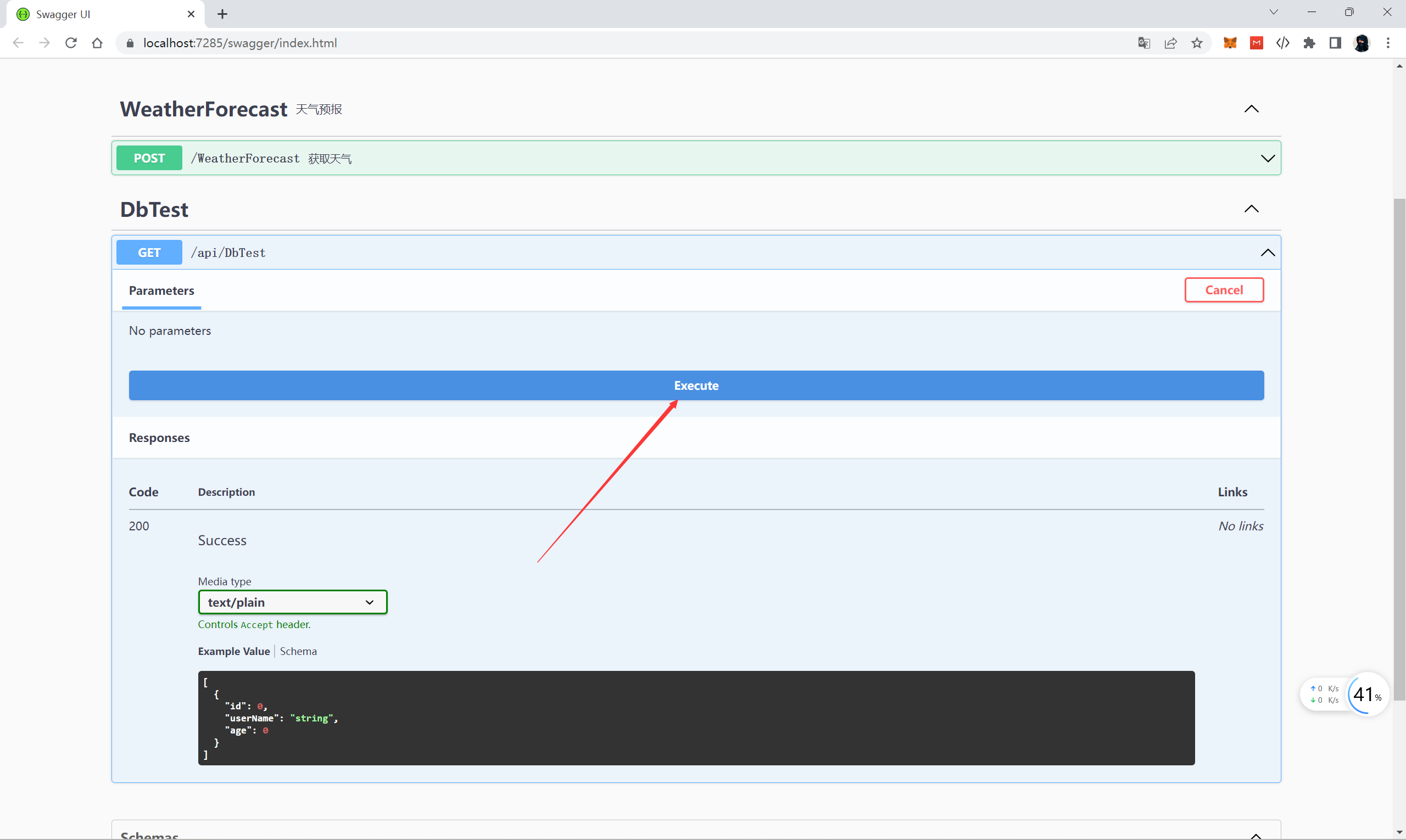Image resolution: width=1406 pixels, height=840 pixels.
Task: Open the code brackets extension icon
Action: click(x=1282, y=43)
